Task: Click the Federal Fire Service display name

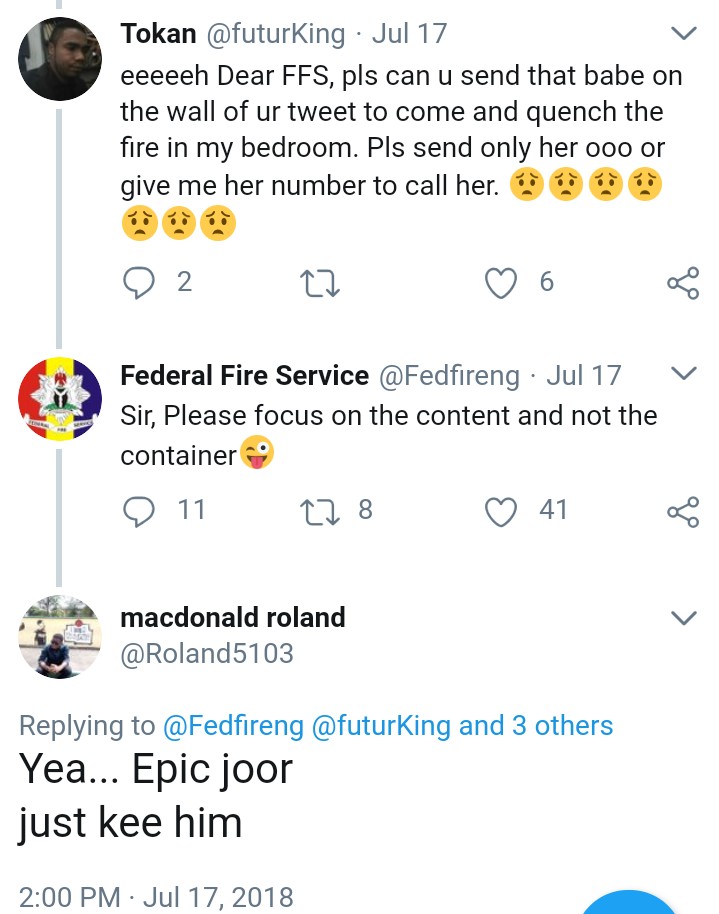Action: [244, 376]
